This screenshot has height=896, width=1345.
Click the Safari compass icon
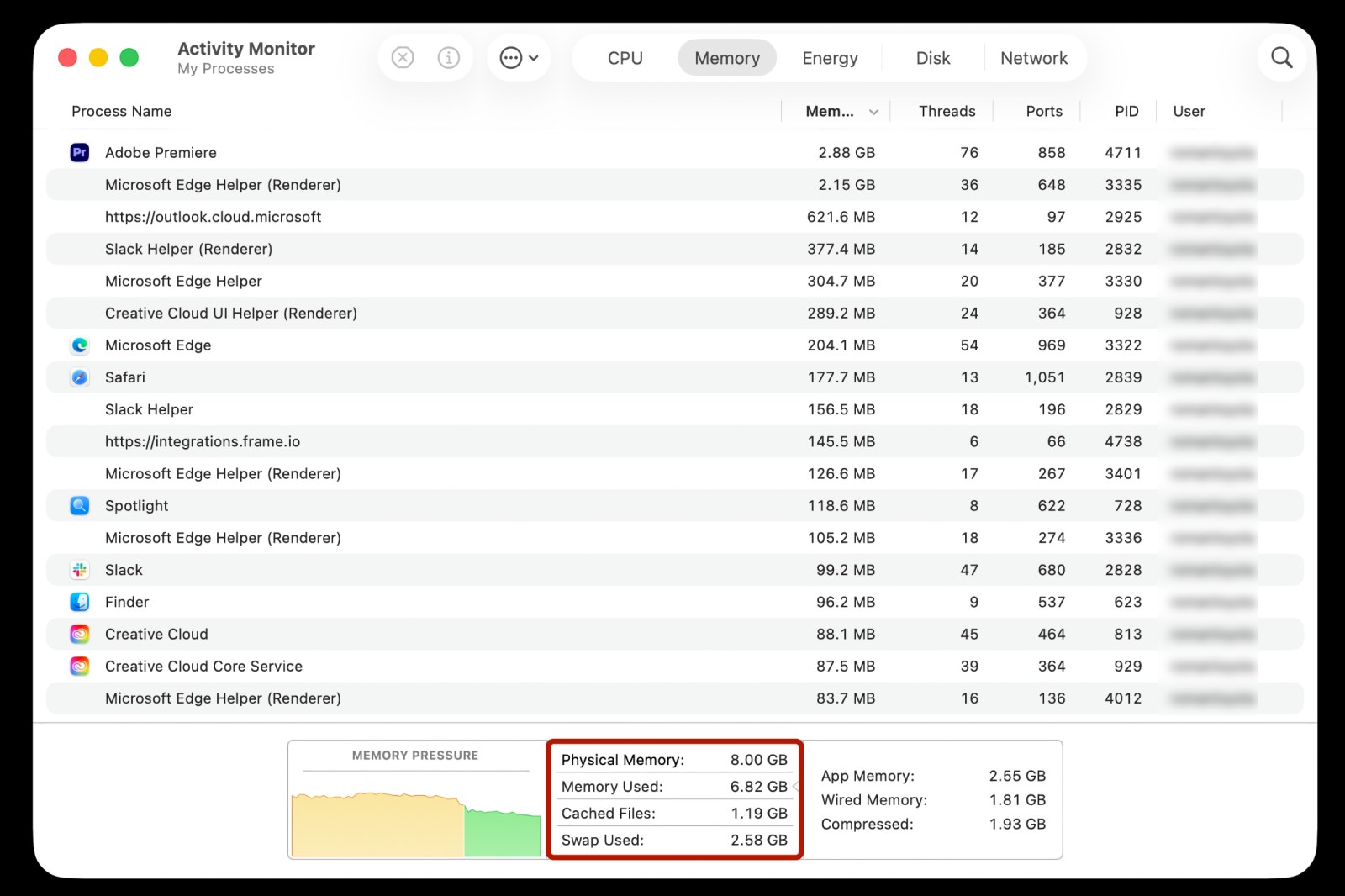click(x=80, y=377)
